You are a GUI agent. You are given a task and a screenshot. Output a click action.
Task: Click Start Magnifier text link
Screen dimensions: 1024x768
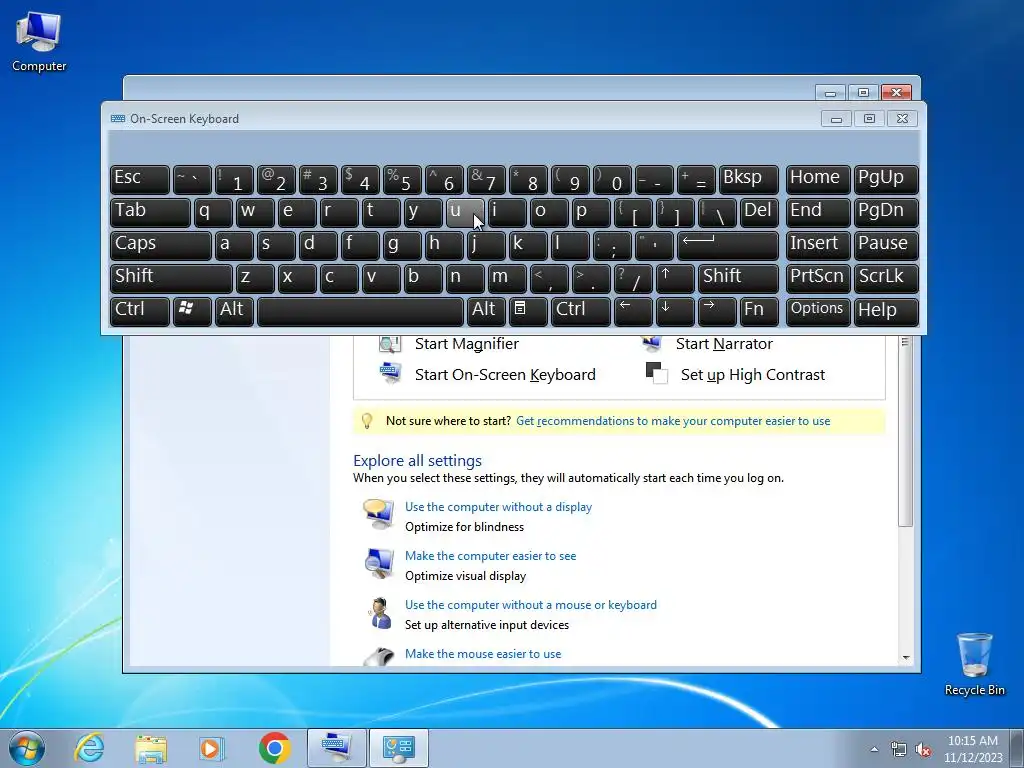(467, 344)
